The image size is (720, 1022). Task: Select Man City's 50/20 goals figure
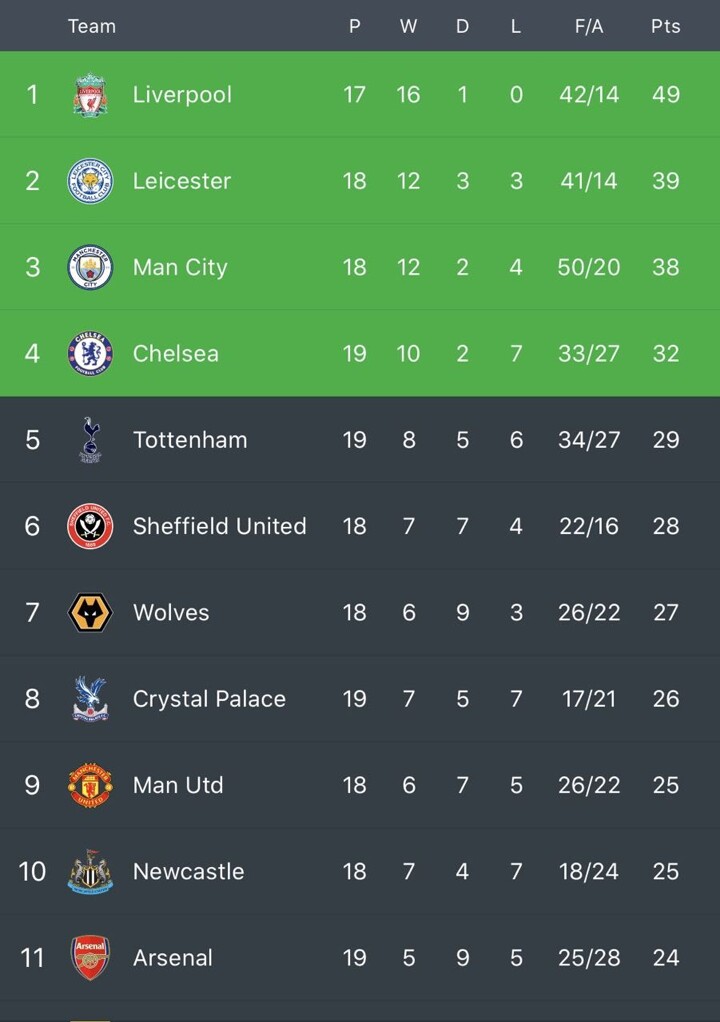[589, 267]
